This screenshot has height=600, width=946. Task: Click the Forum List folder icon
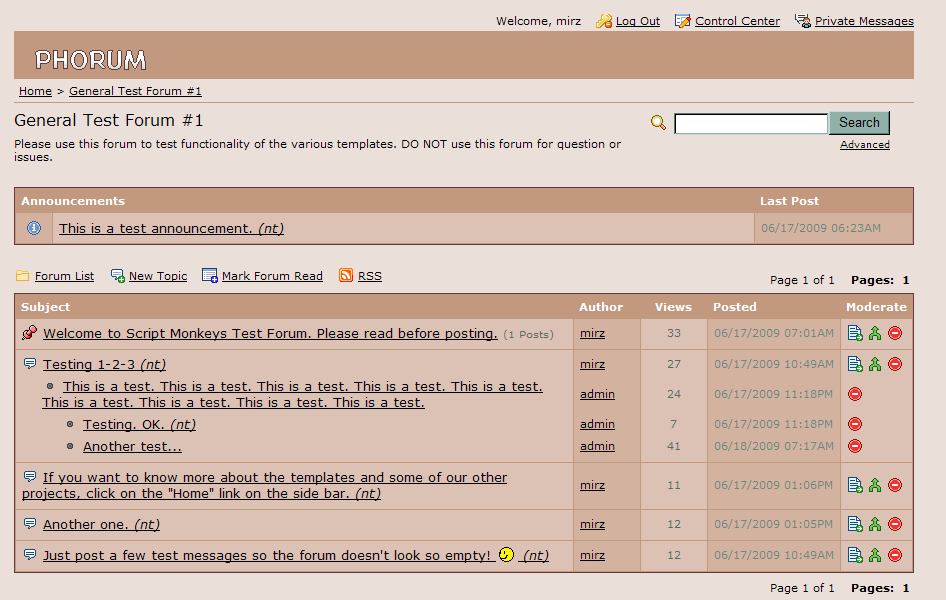tap(22, 276)
